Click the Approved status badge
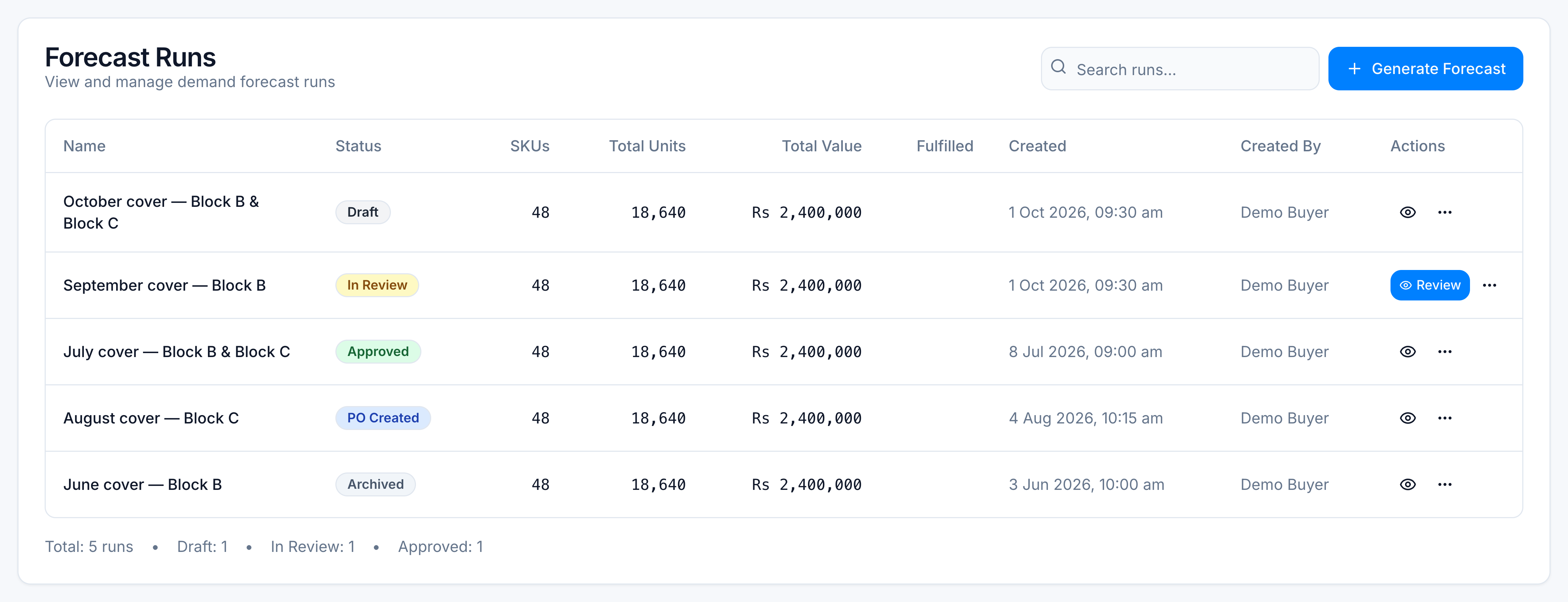This screenshot has width=1568, height=602. (x=378, y=352)
